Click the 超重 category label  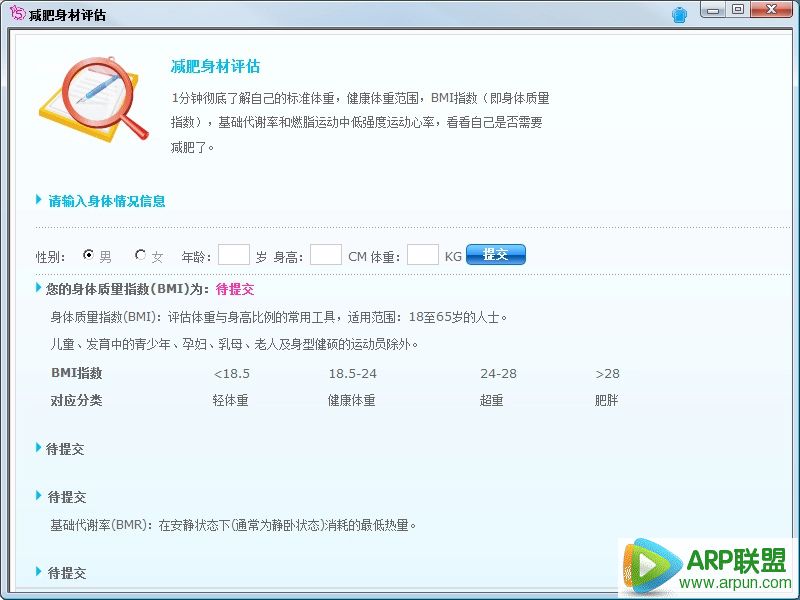[491, 401]
